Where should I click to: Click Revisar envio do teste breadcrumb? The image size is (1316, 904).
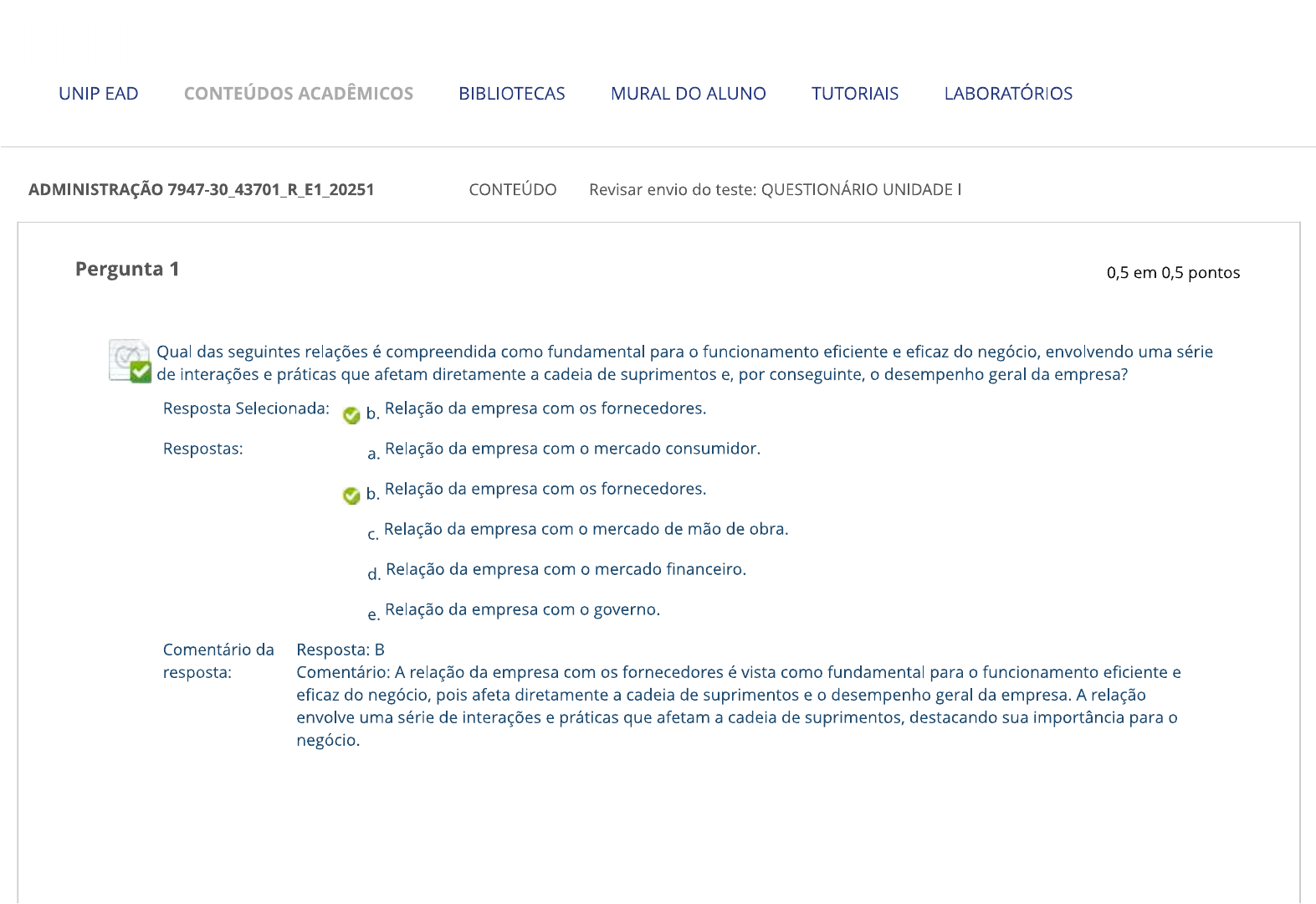tap(776, 190)
